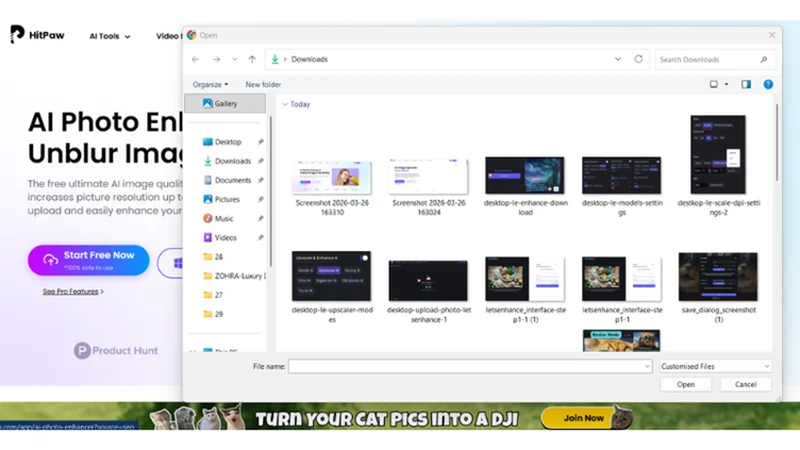
Task: Click the pin icon beside Downloads
Action: click(x=261, y=161)
